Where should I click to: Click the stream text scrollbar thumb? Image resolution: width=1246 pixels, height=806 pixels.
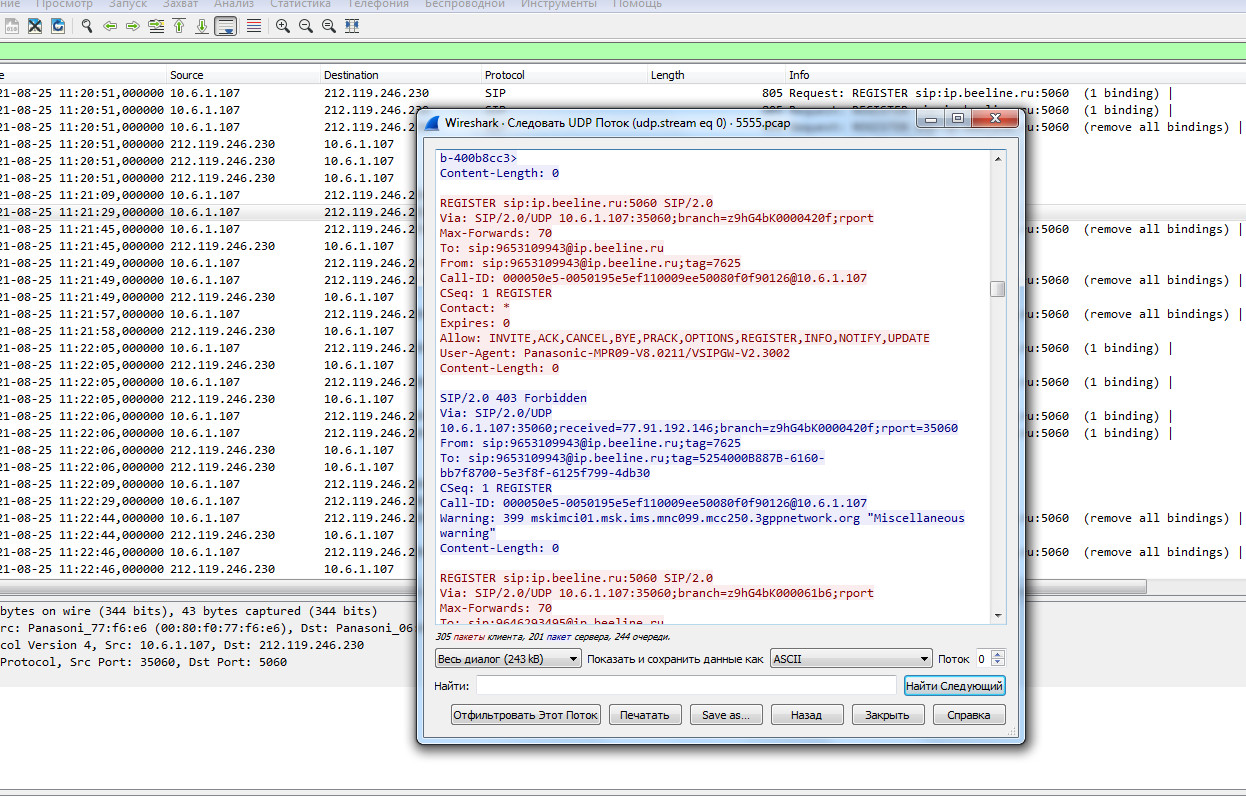point(997,289)
